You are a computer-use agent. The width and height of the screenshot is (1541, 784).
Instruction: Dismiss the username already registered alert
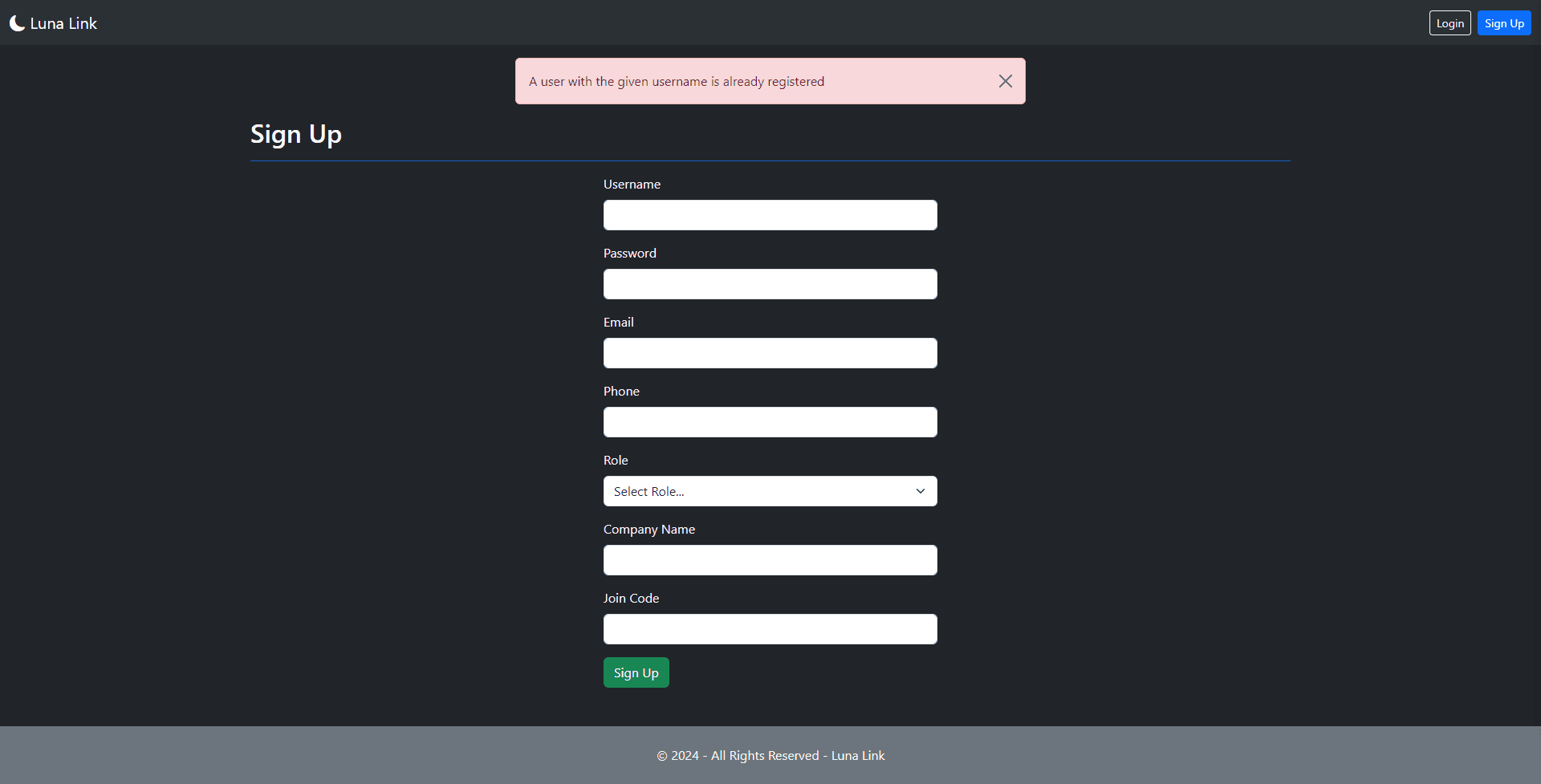click(x=1005, y=81)
